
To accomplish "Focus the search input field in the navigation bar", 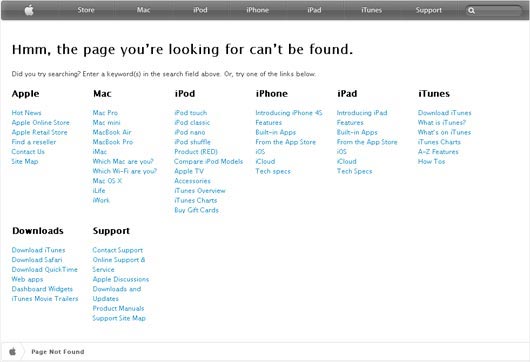I will click(x=494, y=10).
